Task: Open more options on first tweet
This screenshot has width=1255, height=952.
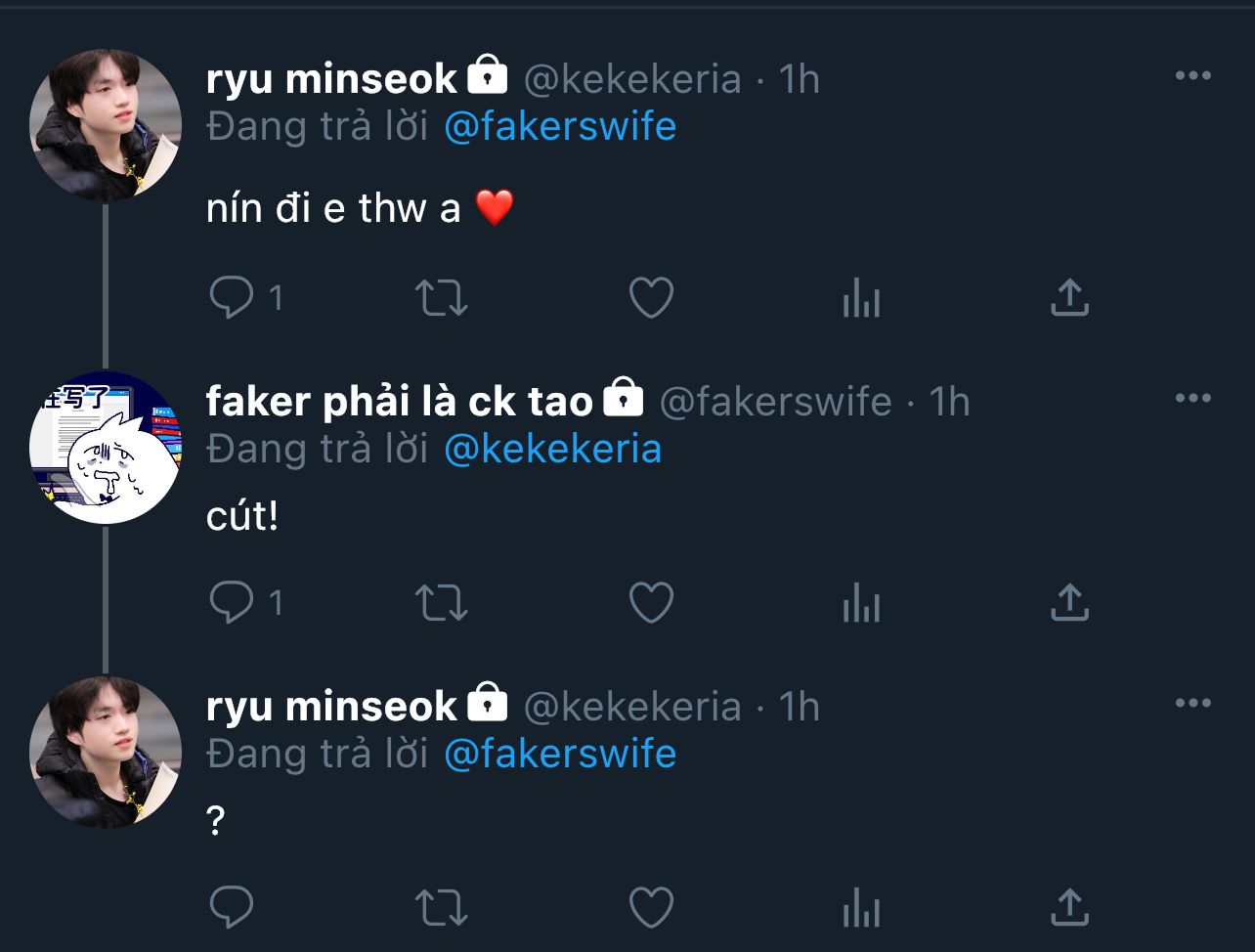Action: [x=1192, y=76]
